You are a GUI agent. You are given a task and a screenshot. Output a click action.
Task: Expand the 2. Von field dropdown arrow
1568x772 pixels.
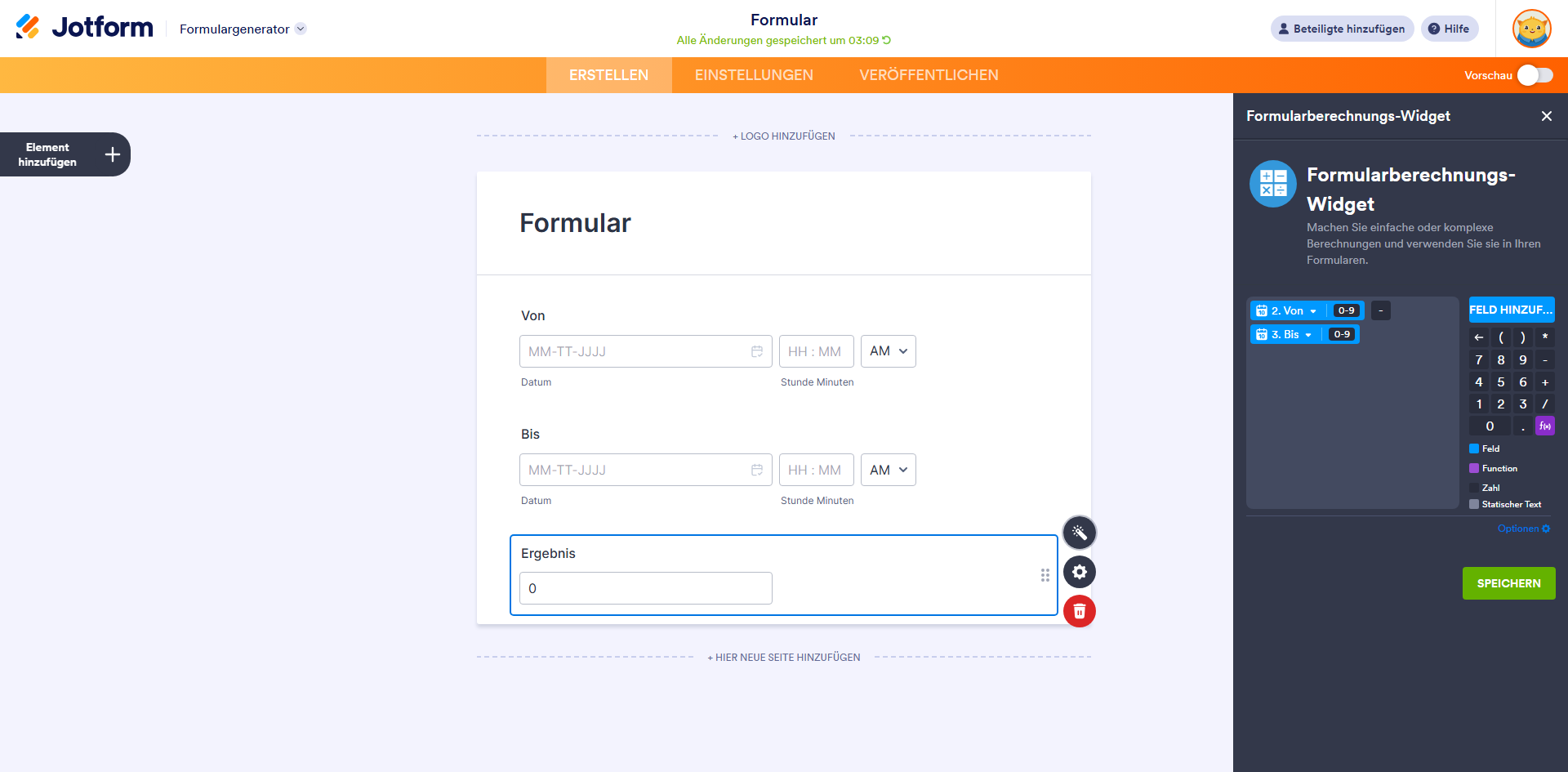(x=1313, y=311)
